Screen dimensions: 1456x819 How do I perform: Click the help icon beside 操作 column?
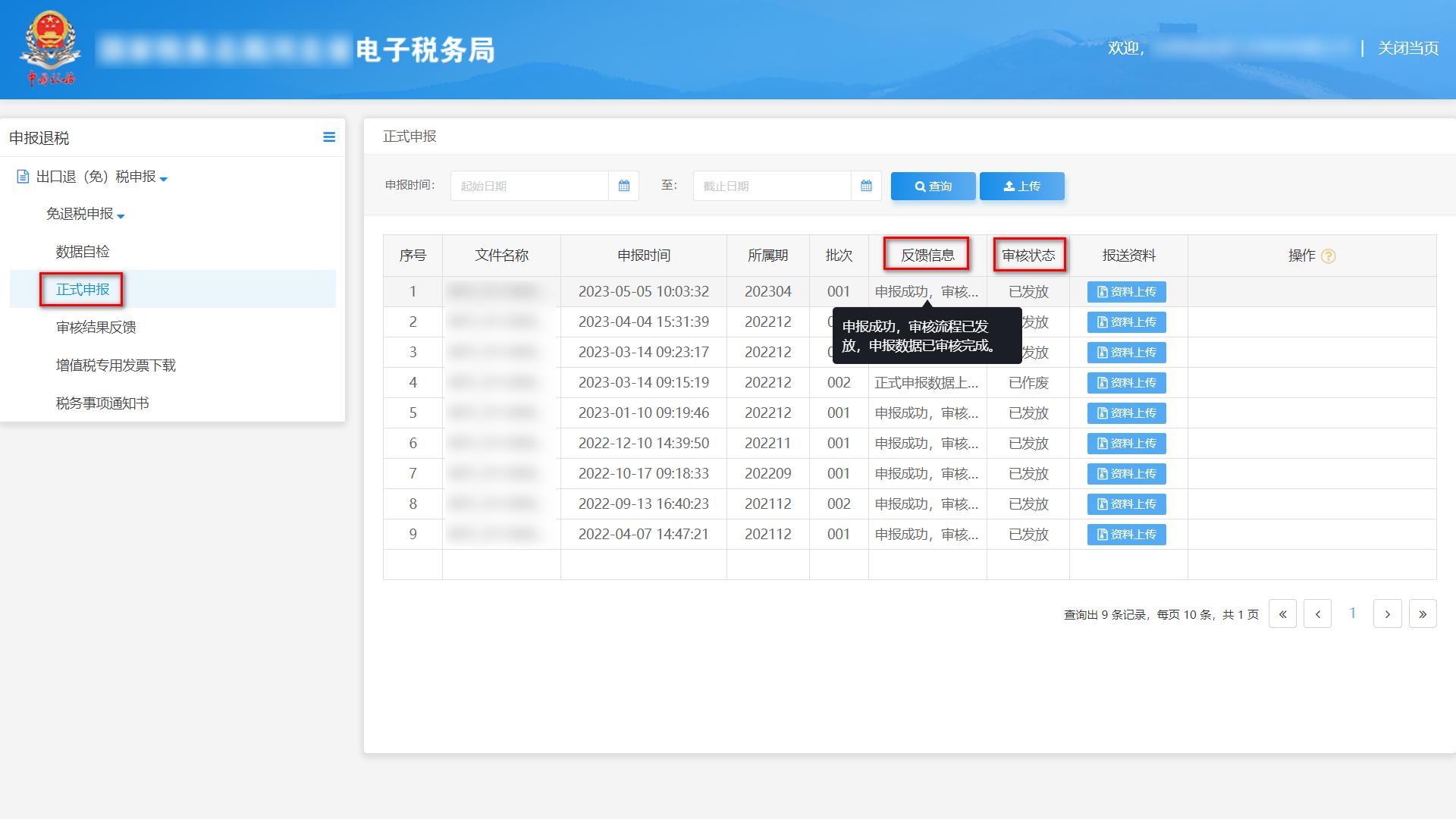point(1327,256)
